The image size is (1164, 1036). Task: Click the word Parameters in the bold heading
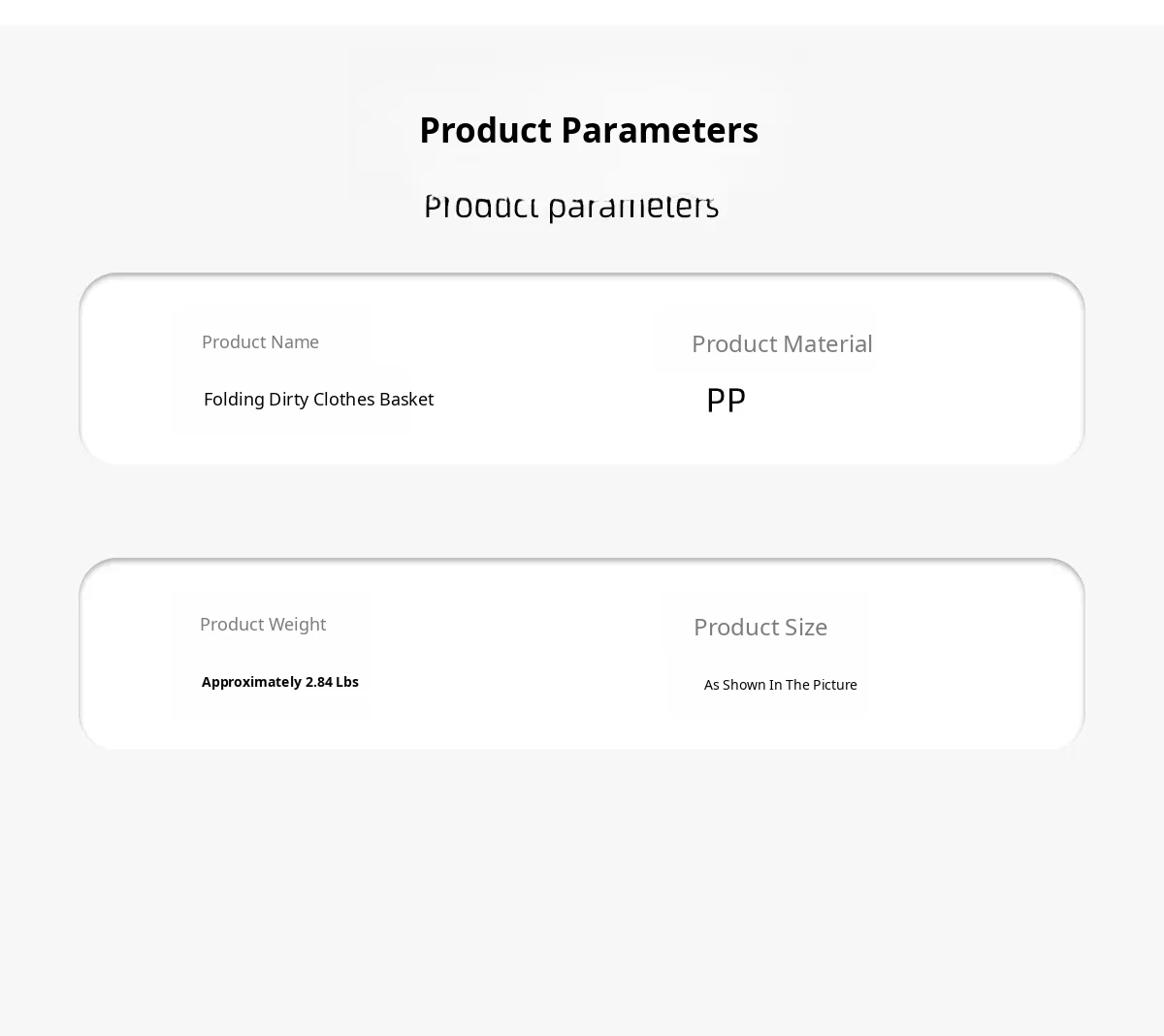660,130
